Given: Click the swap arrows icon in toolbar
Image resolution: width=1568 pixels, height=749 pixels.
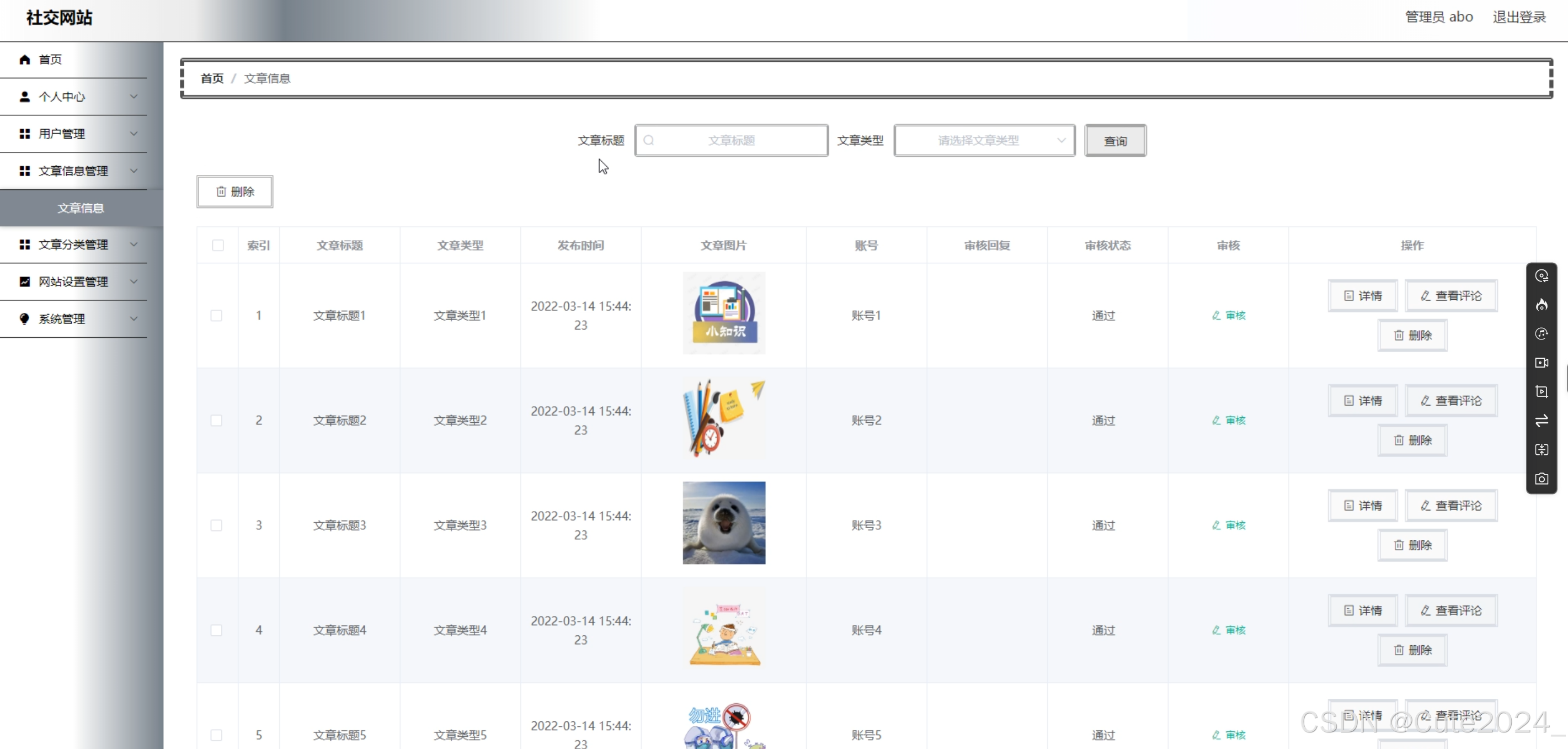Looking at the screenshot, I should [1541, 421].
